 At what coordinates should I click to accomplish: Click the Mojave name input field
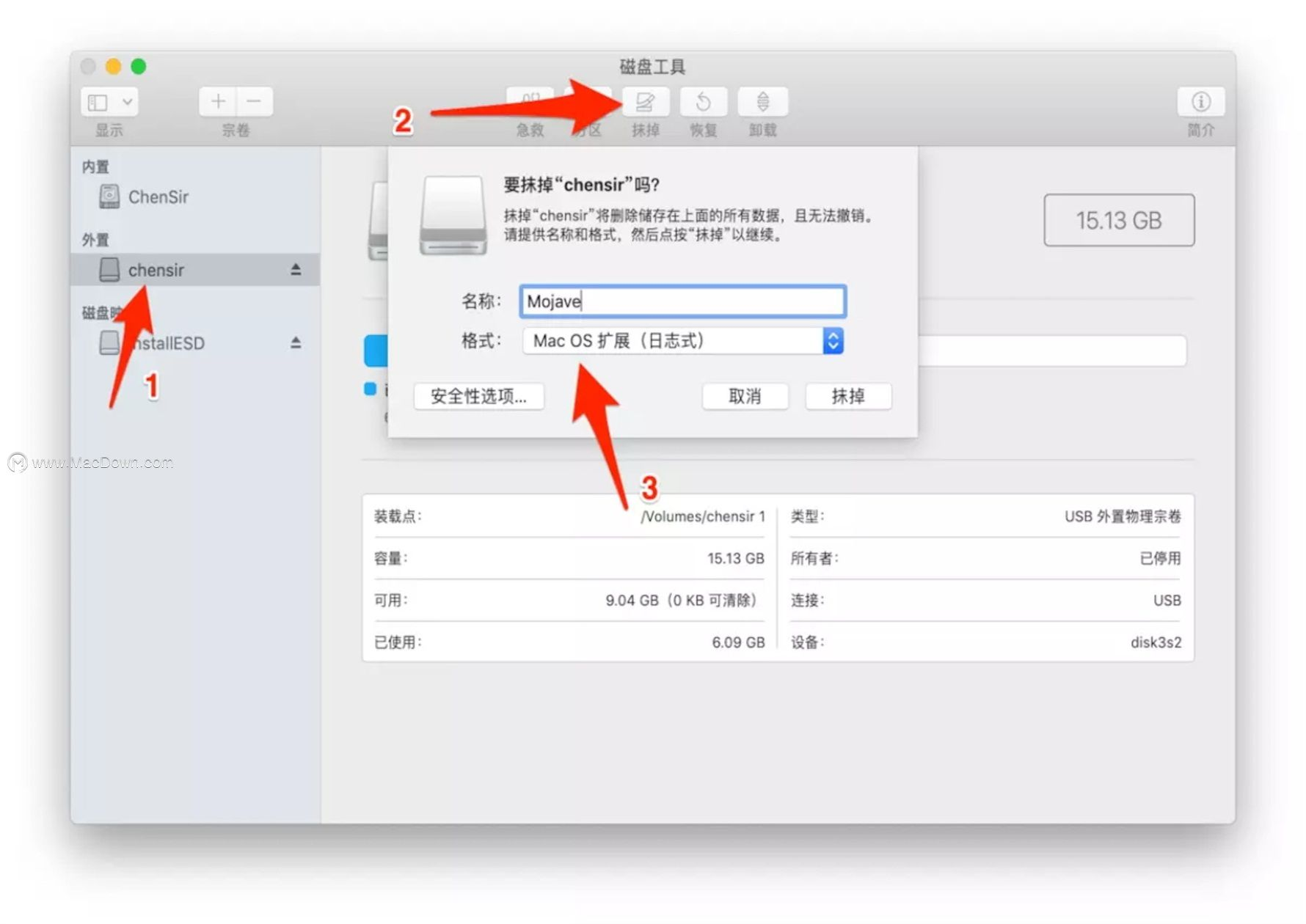[x=682, y=301]
